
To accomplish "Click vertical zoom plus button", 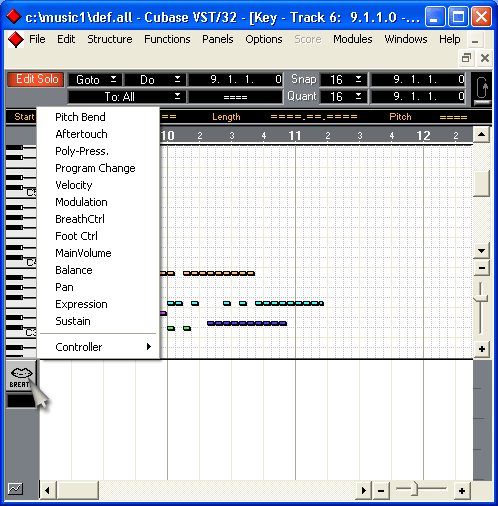I will (x=481, y=349).
